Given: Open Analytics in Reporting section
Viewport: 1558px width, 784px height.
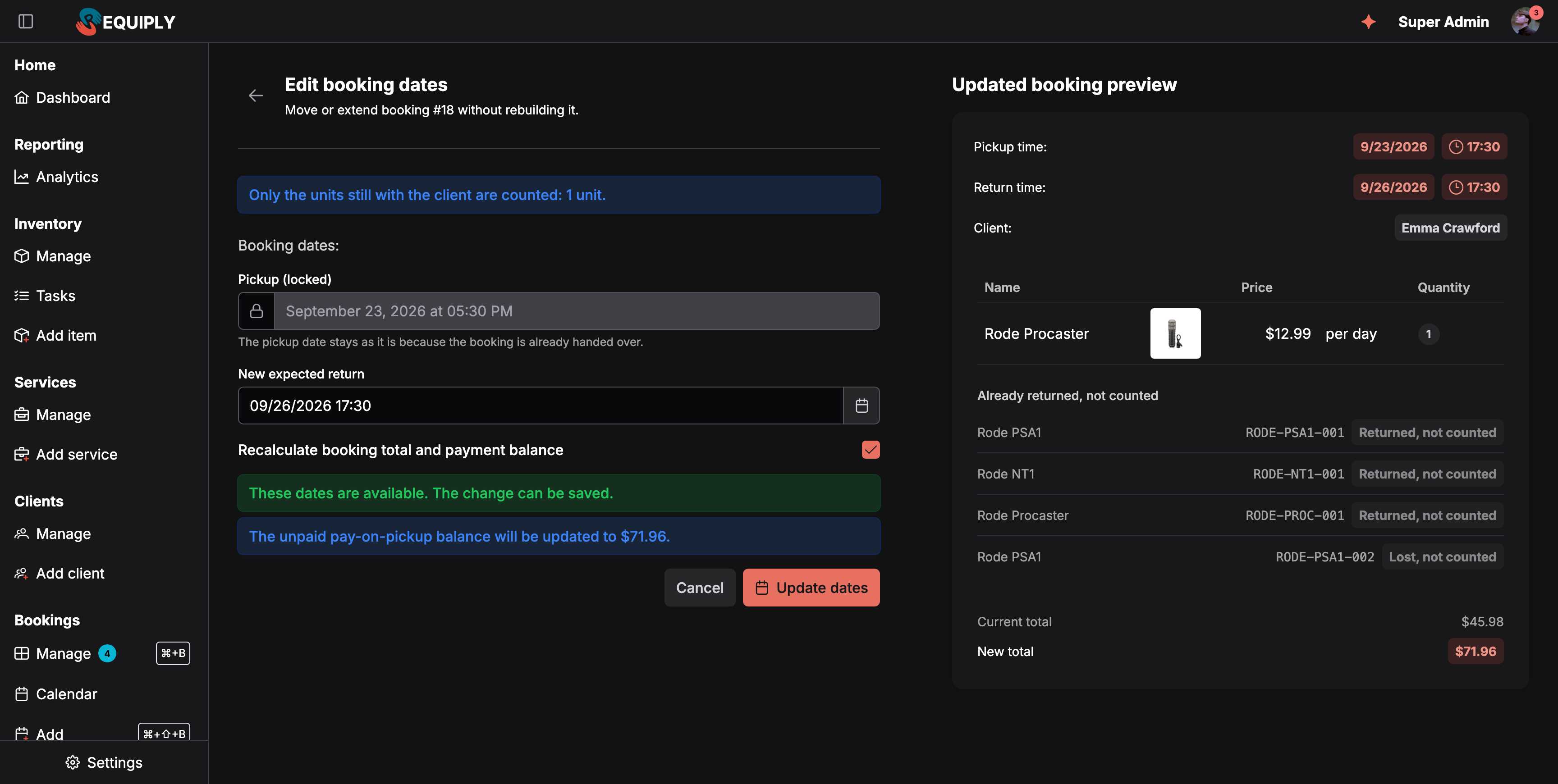Looking at the screenshot, I should [56, 177].
